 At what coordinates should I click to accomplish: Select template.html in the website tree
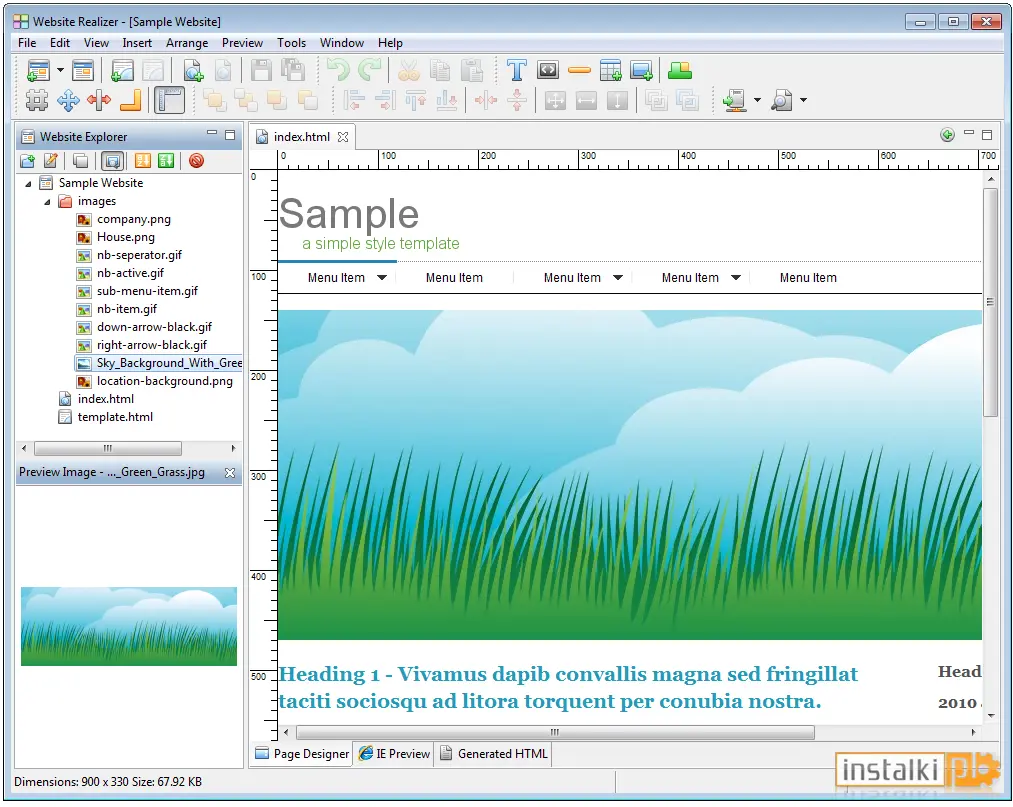115,417
